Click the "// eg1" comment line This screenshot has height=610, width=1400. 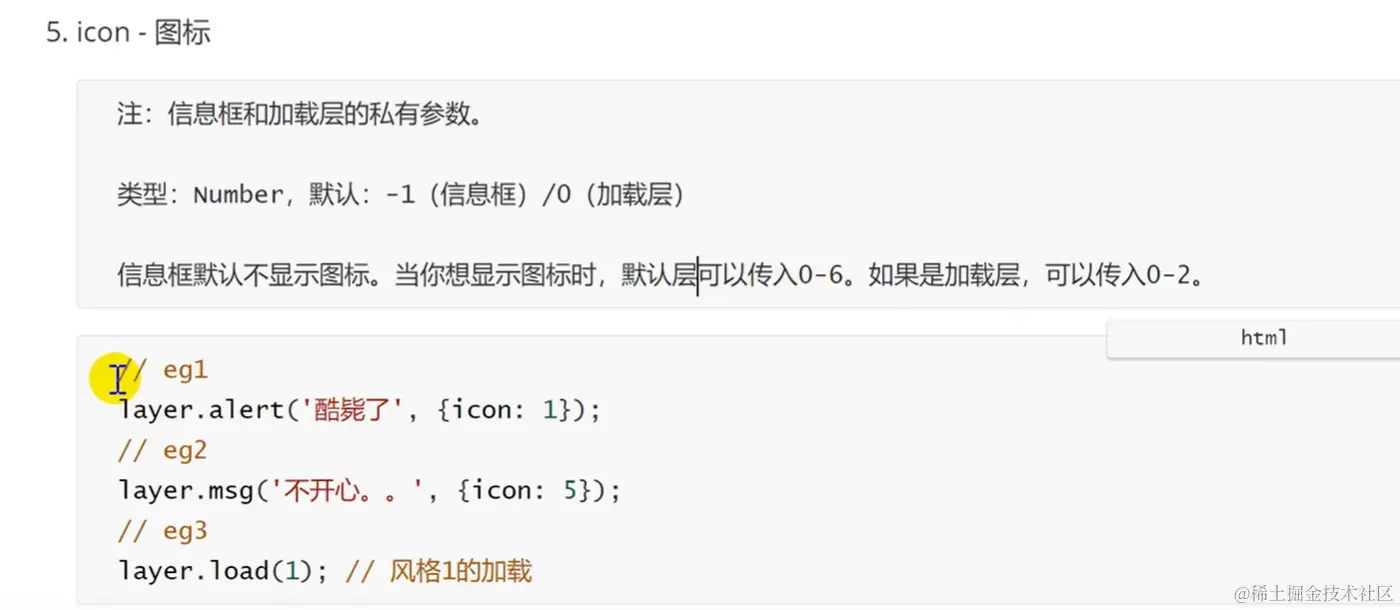(x=162, y=370)
